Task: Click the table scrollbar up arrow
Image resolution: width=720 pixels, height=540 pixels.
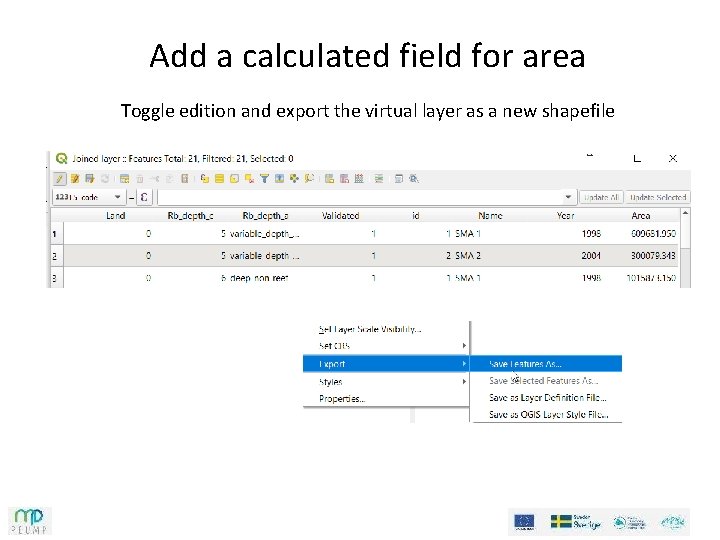Action: point(685,213)
